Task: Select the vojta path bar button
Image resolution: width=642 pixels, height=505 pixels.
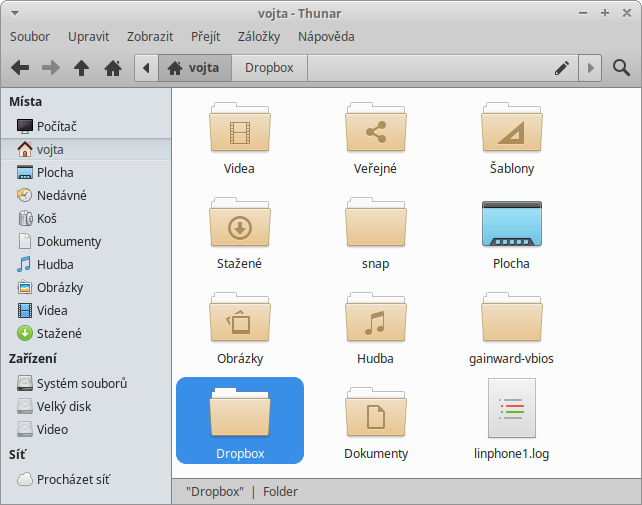Action: point(195,68)
